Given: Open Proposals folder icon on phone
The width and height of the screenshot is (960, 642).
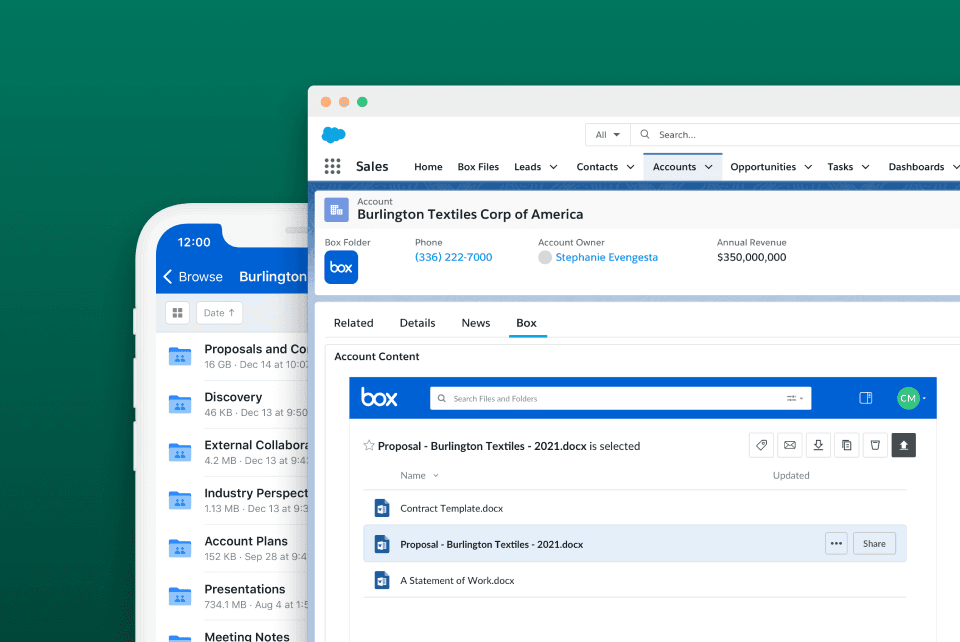Looking at the screenshot, I should 180,356.
